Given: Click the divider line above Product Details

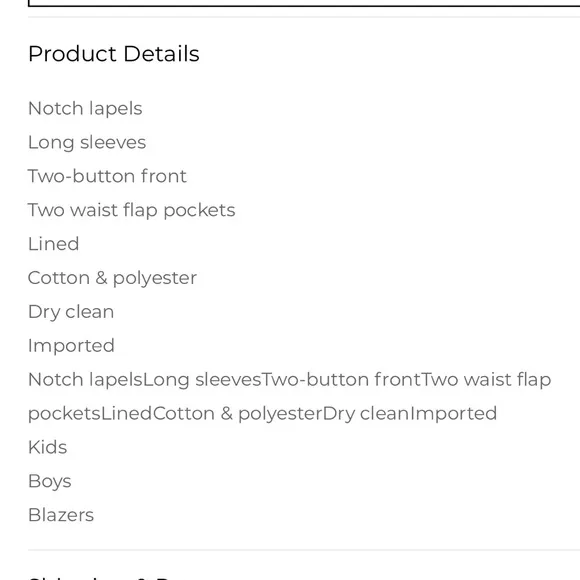Looking at the screenshot, I should [x=304, y=17].
